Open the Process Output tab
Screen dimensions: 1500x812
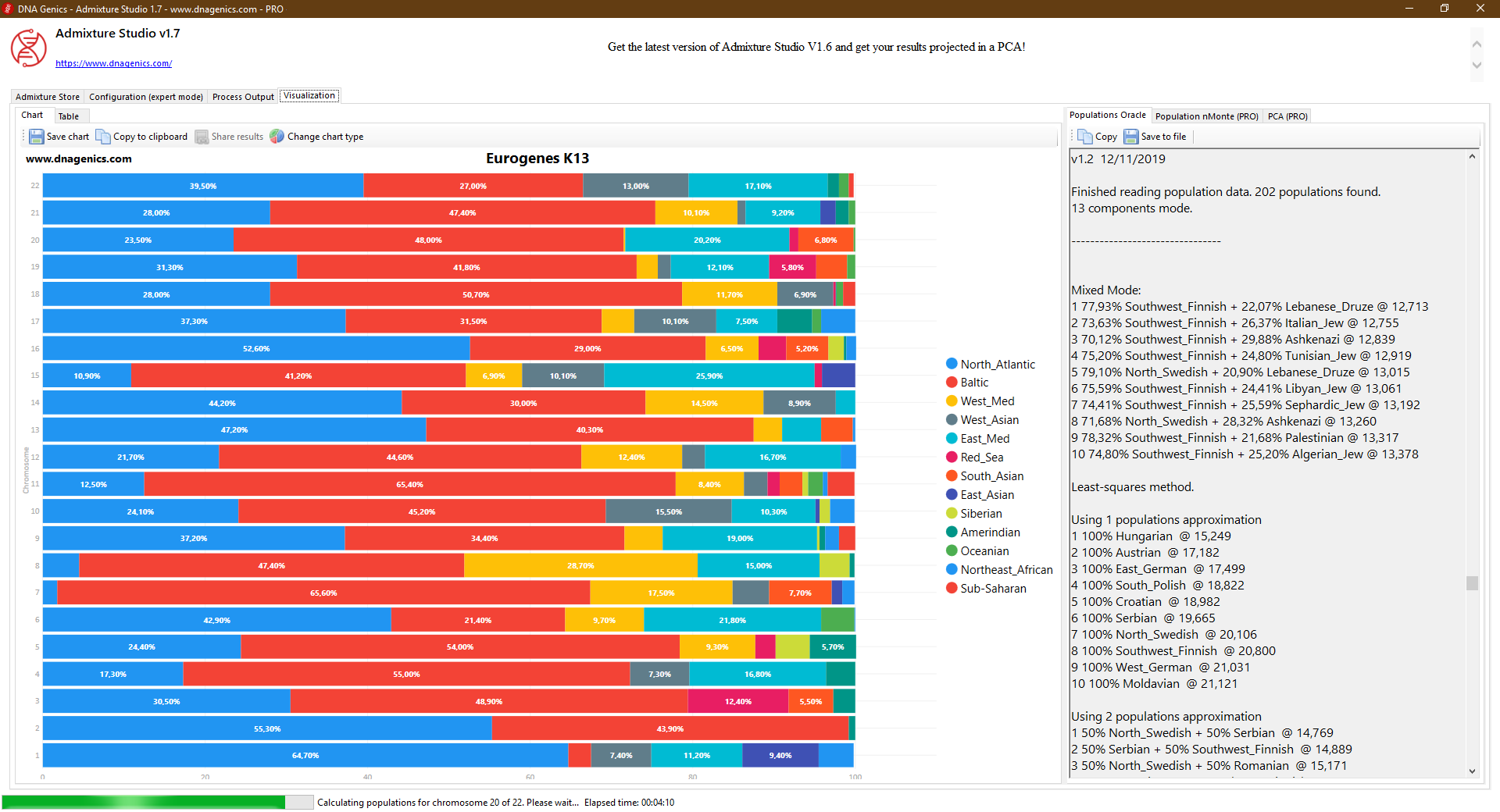pyautogui.click(x=242, y=96)
